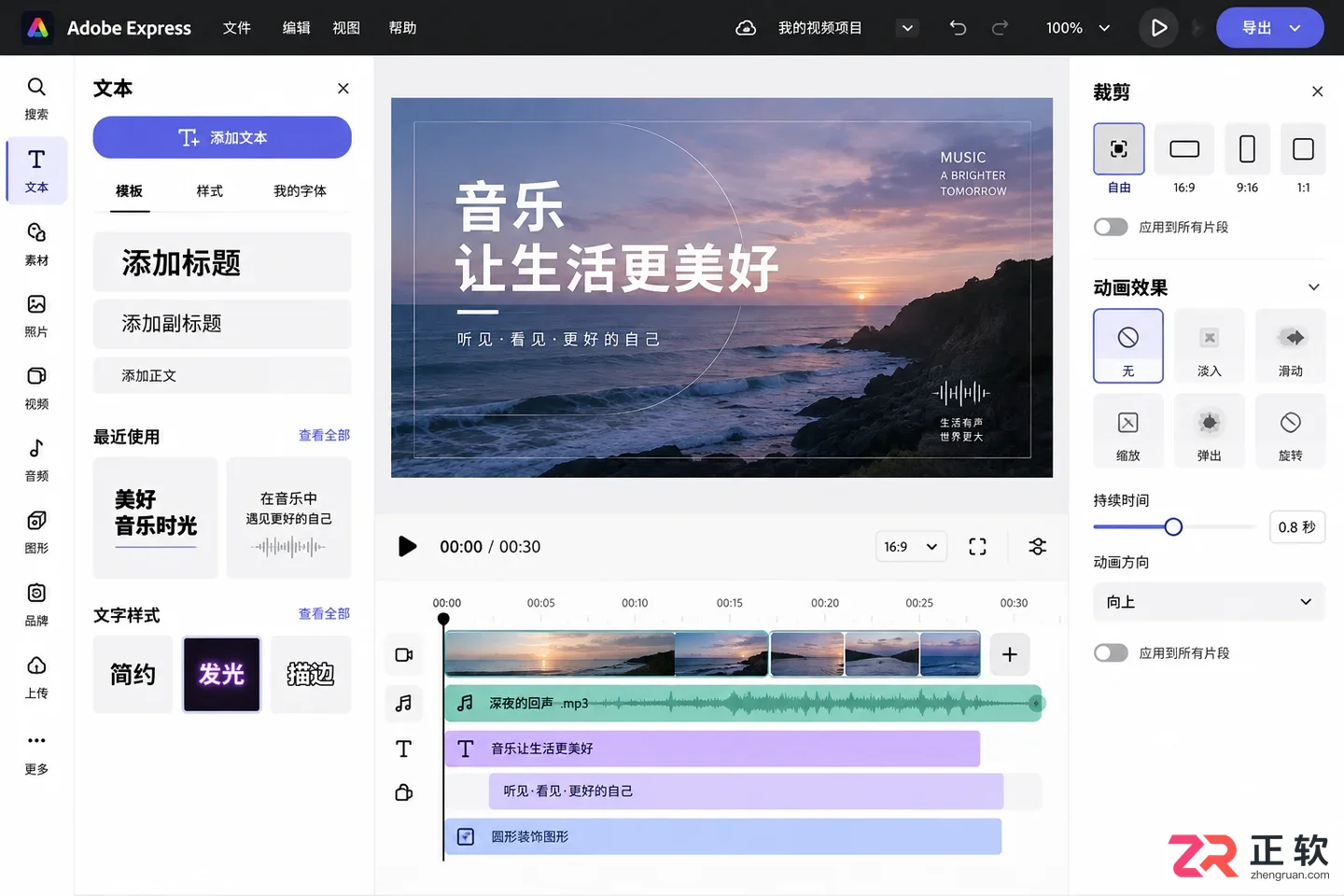Open the 视频 video sidebar icon

(36, 387)
